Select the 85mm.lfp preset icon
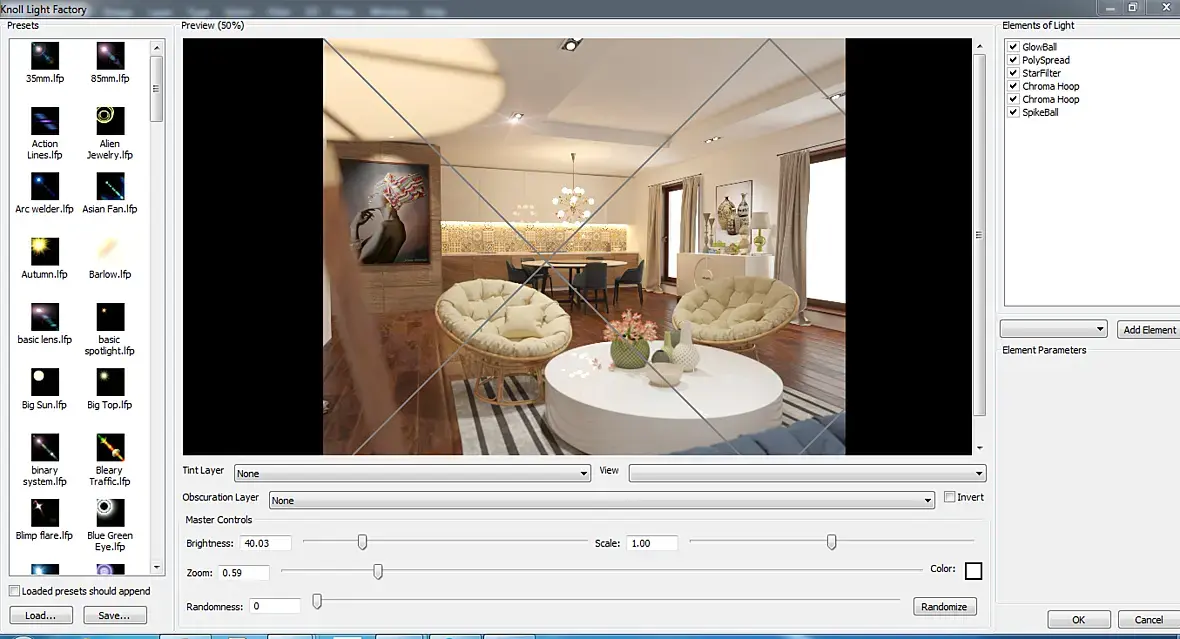This screenshot has height=639, width=1180. pyautogui.click(x=110, y=56)
